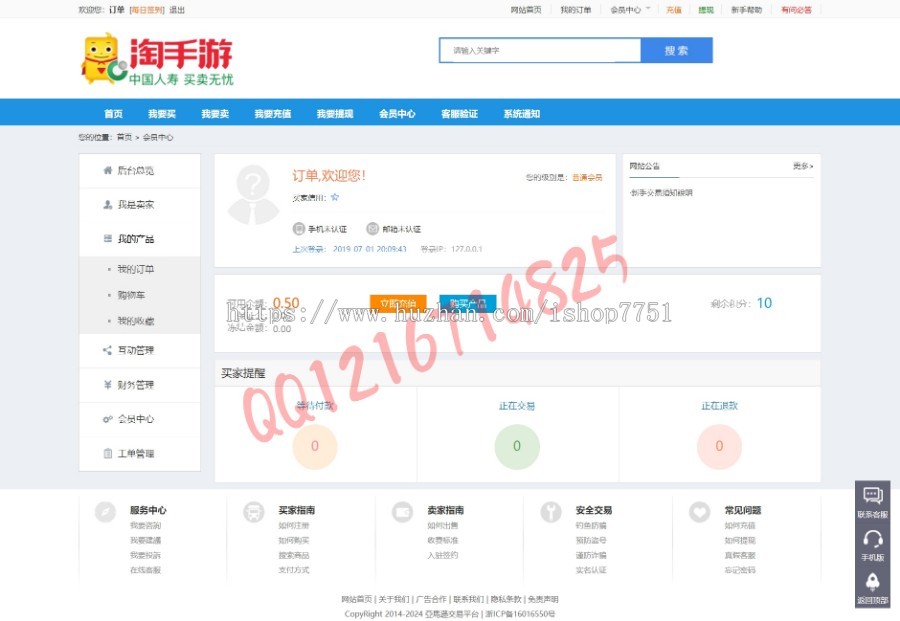Open 如何注册 under 买家指南
This screenshot has height=621, width=900.
(294, 525)
